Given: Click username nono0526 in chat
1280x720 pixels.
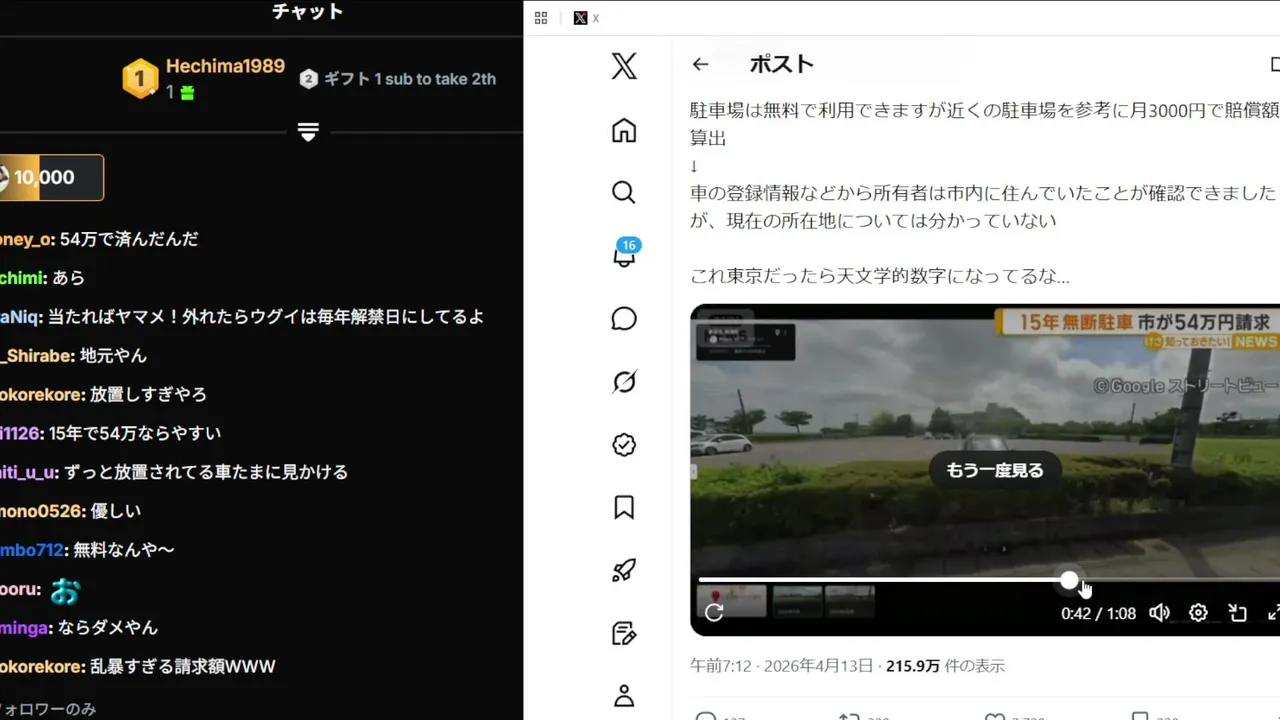Looking at the screenshot, I should tap(43, 512).
